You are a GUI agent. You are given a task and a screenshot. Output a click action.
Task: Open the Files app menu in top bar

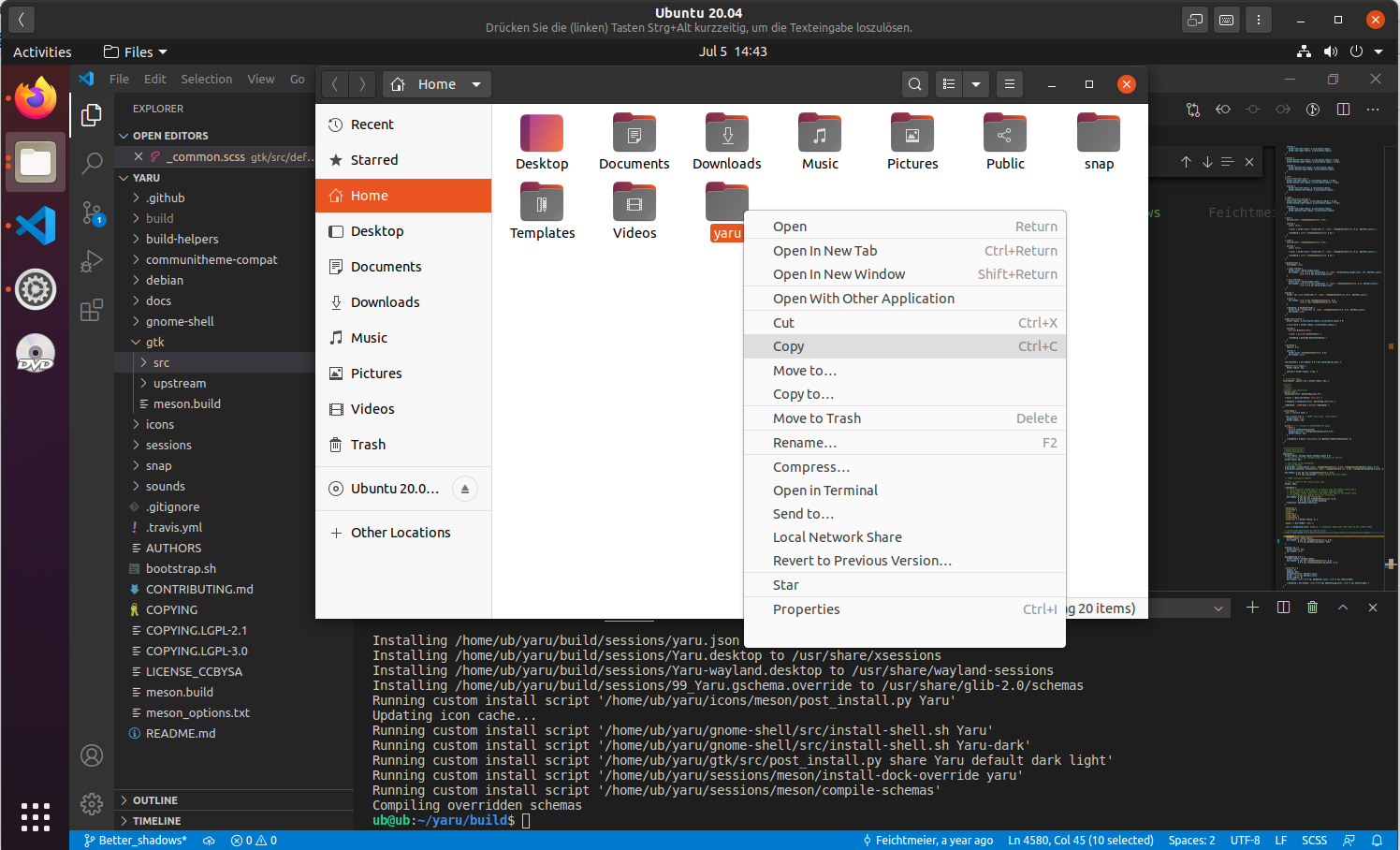pos(136,51)
